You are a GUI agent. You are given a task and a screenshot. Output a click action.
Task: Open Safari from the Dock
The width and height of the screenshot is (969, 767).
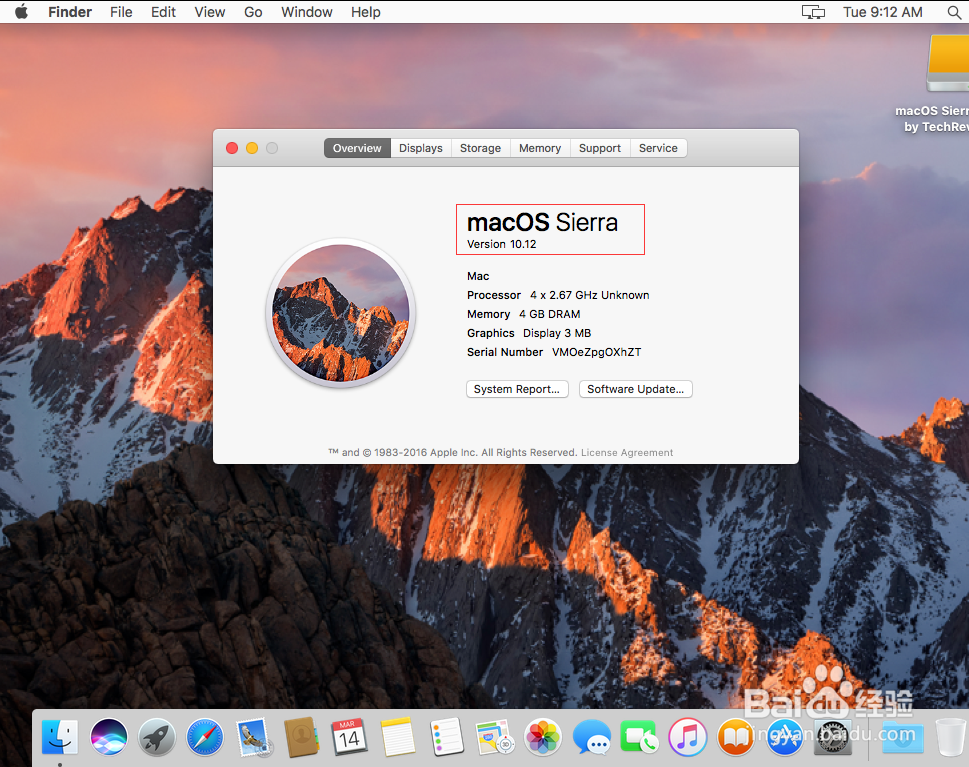[204, 736]
